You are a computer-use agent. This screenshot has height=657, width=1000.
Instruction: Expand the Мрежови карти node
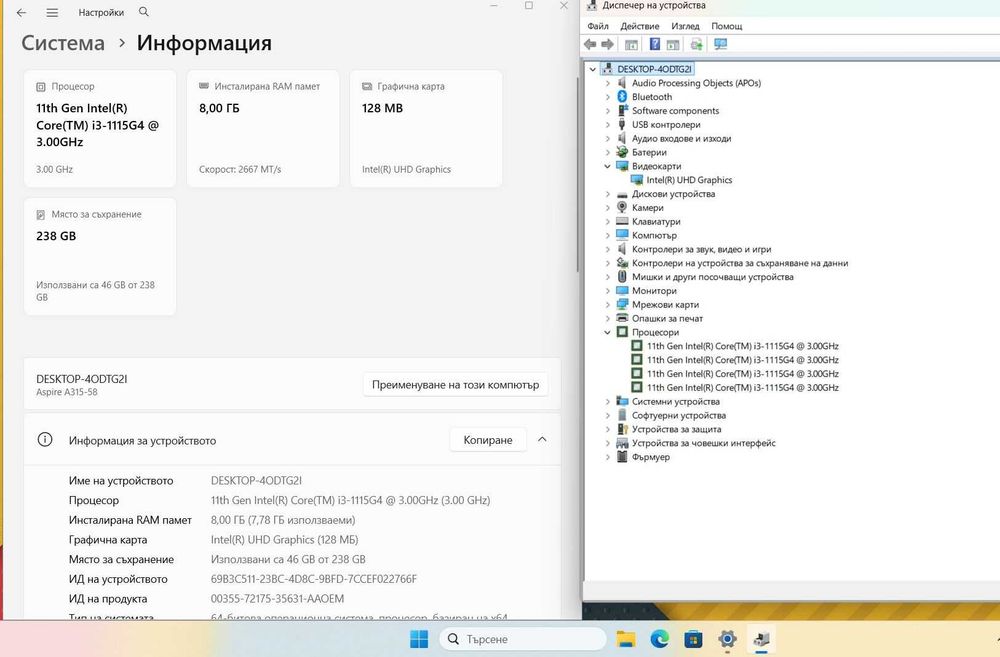608,304
